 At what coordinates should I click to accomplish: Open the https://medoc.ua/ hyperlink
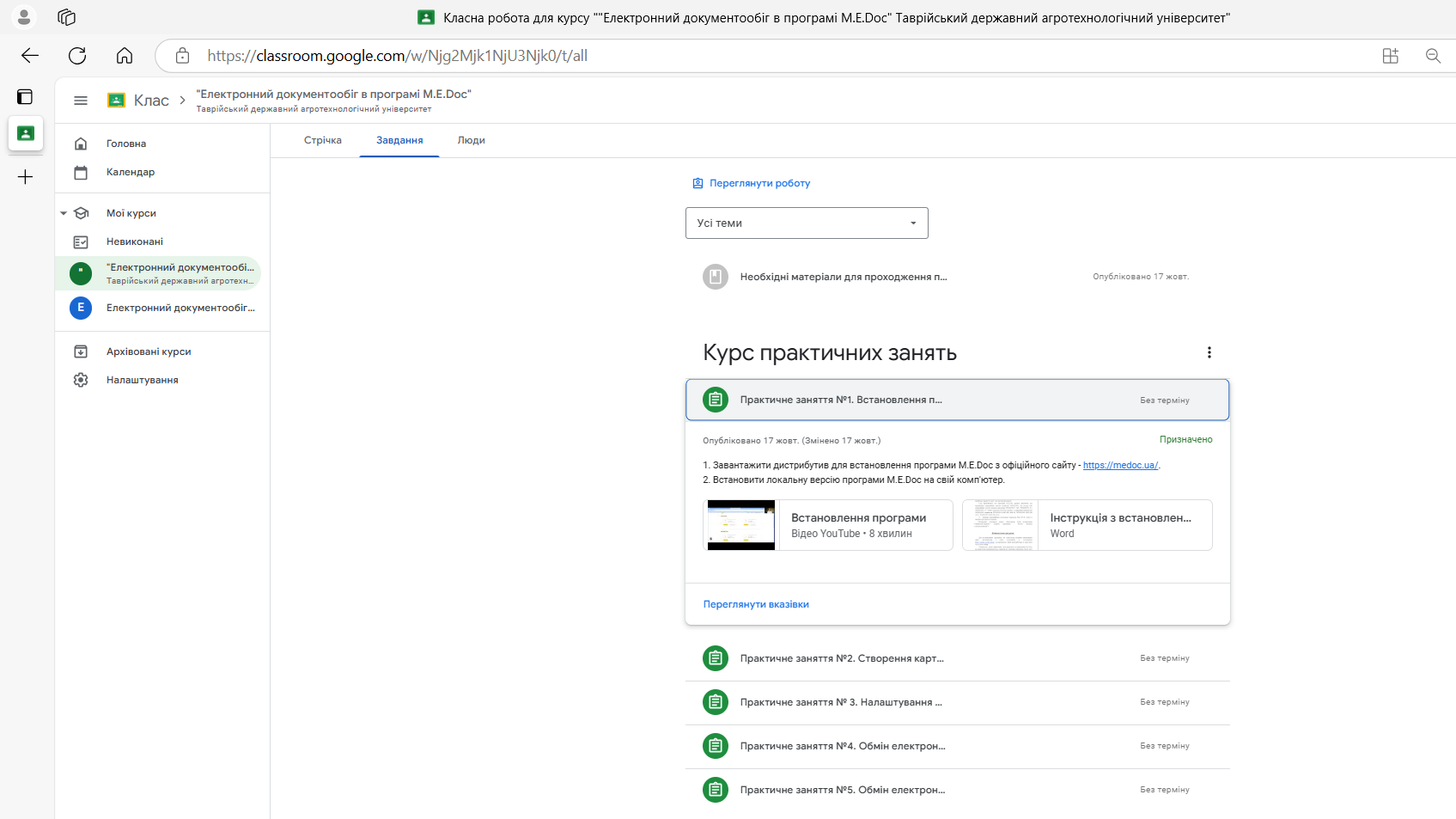1120,465
